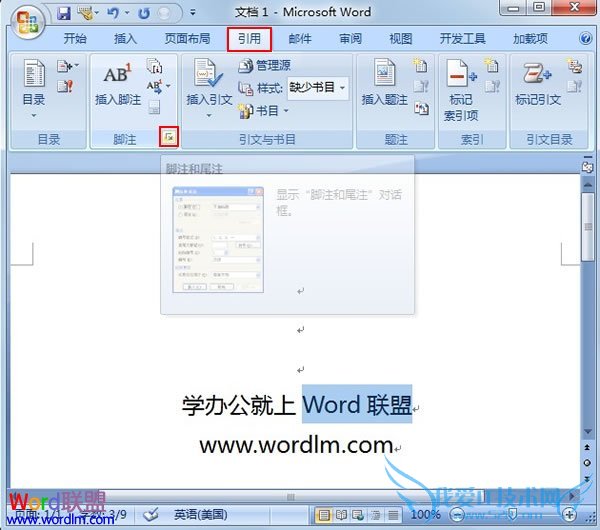Switch to Print Layout view
Image resolution: width=600 pixels, height=530 pixels.
(x=324, y=514)
